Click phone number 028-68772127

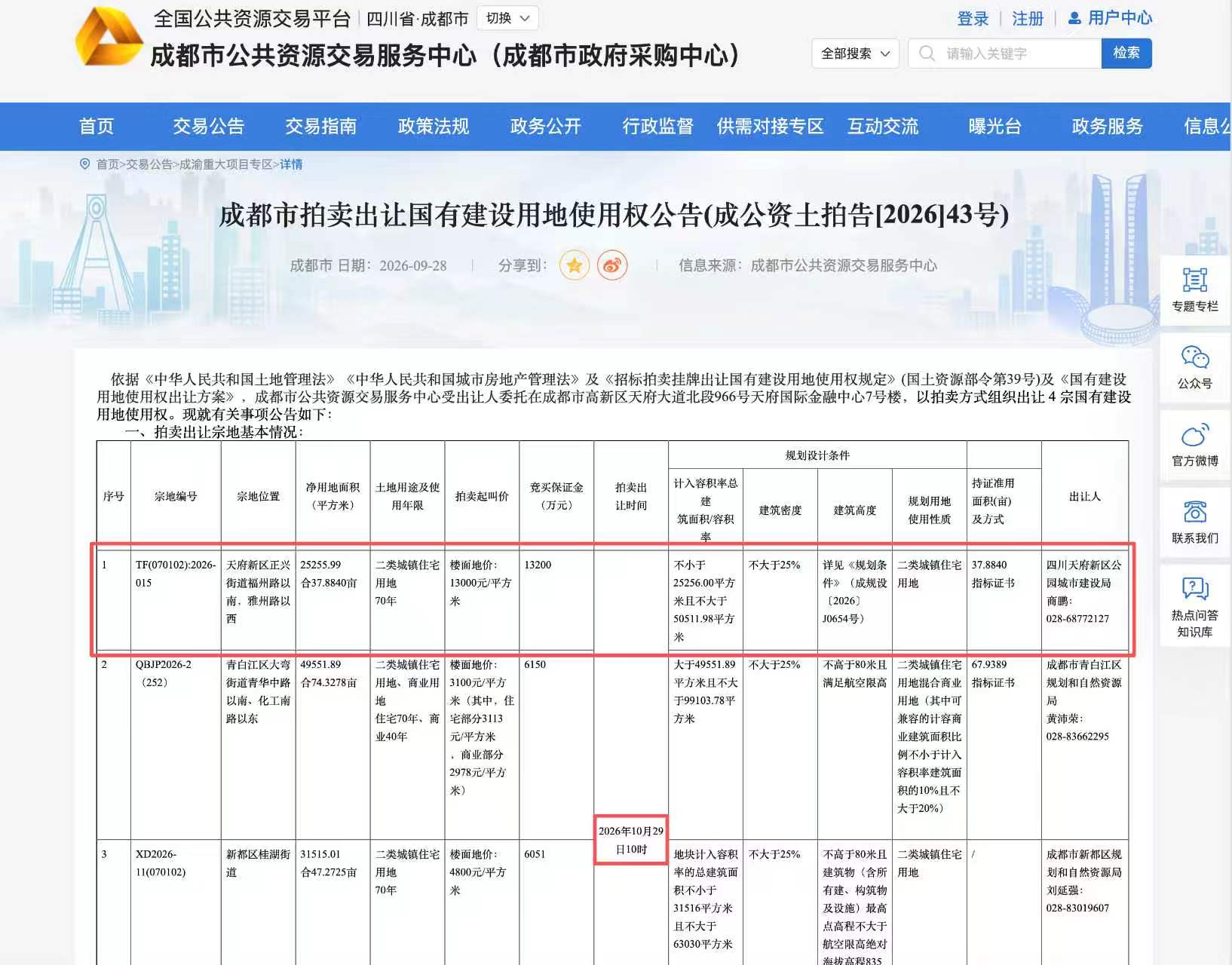point(1077,619)
